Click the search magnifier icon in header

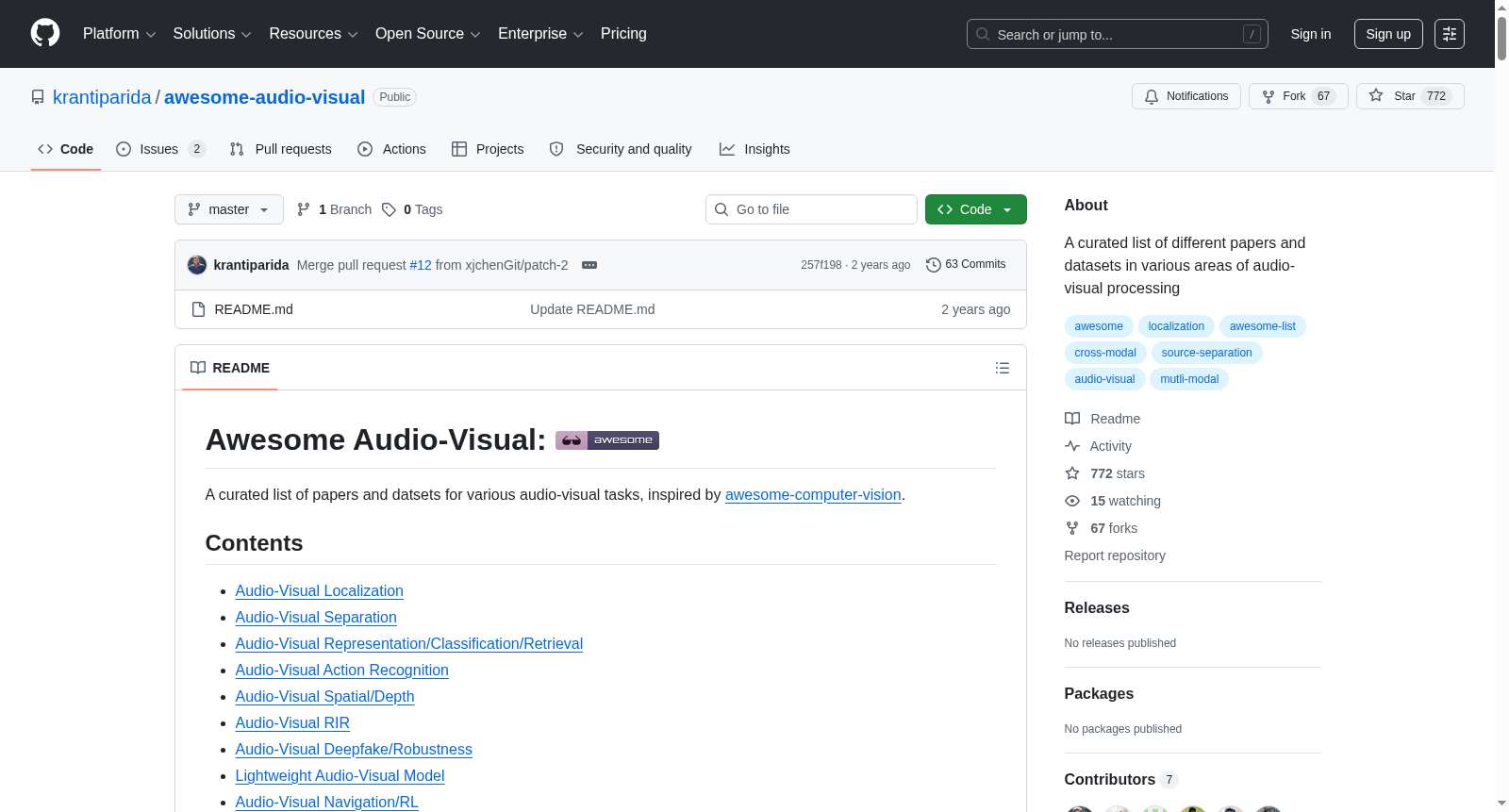pyautogui.click(x=983, y=34)
